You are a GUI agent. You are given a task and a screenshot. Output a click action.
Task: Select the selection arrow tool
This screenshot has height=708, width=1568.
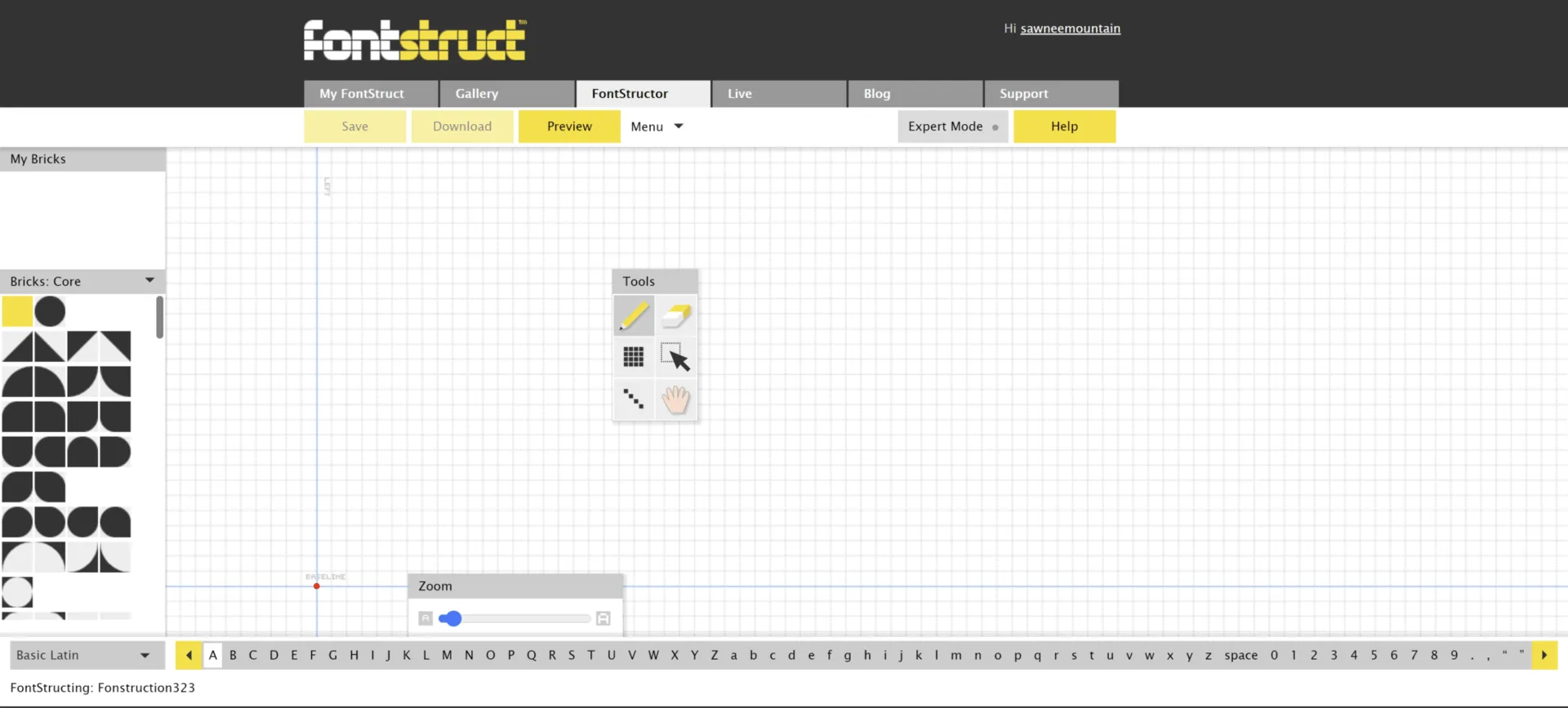point(676,357)
